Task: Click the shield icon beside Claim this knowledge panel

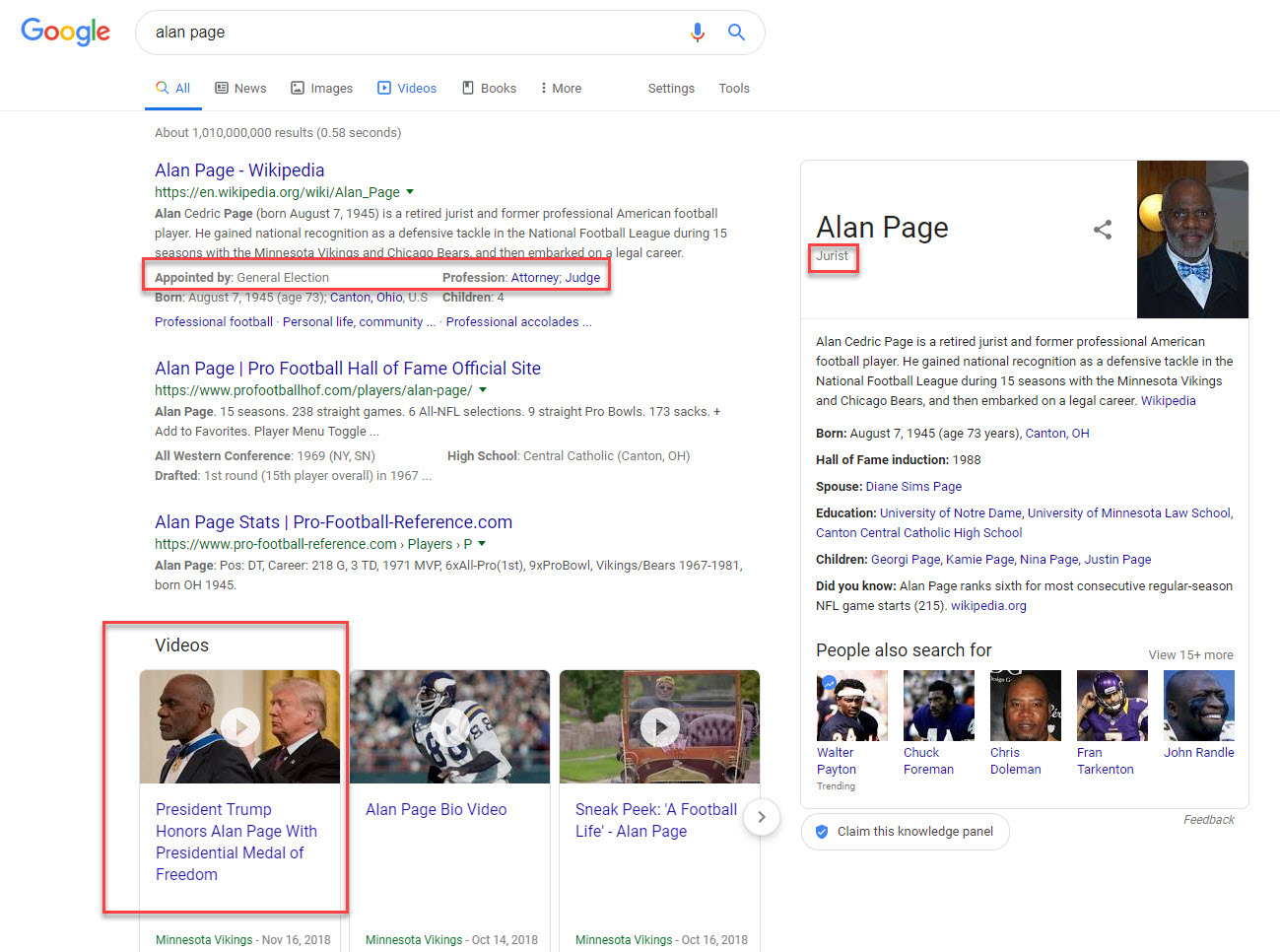Action: click(822, 832)
